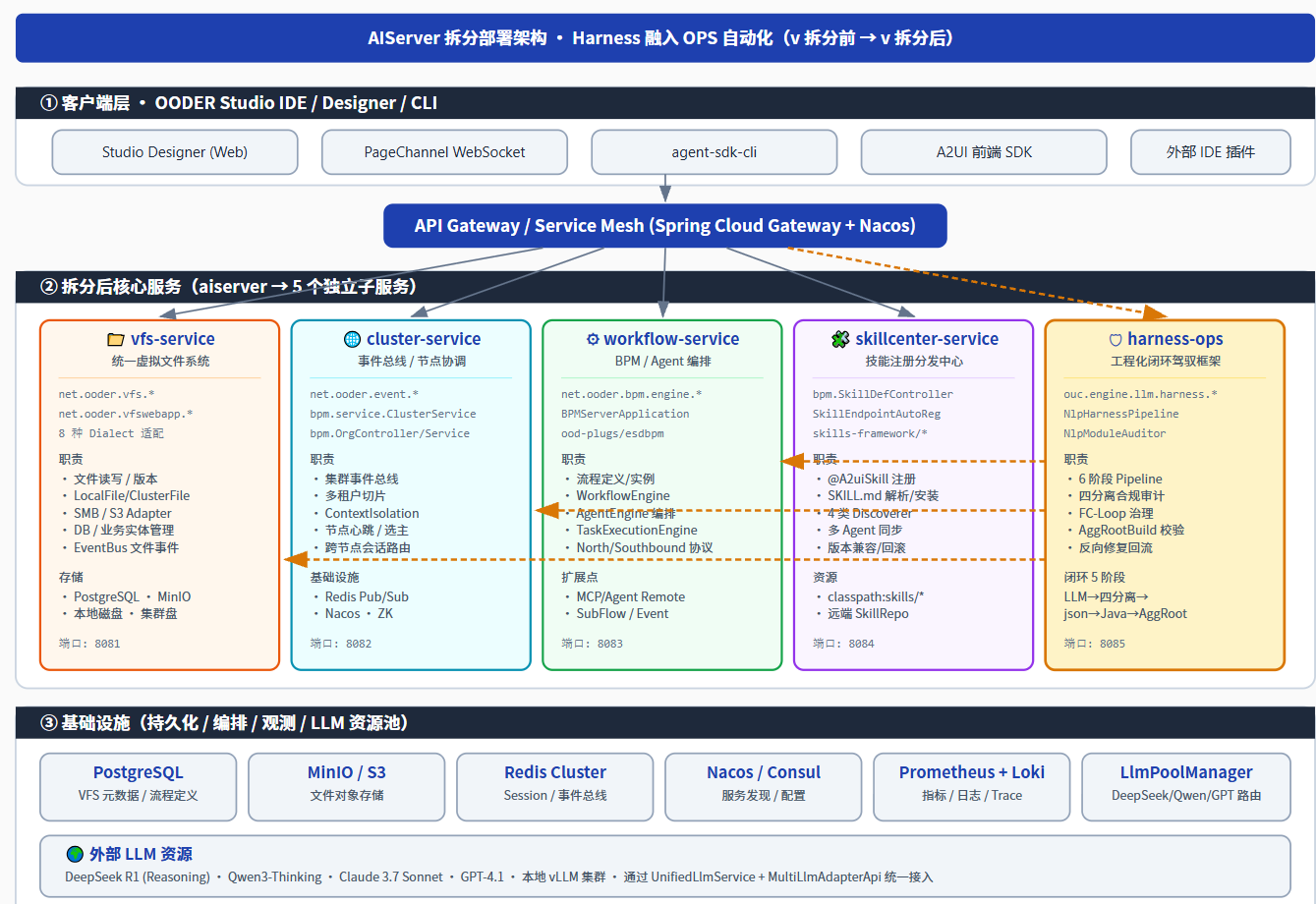Image resolution: width=1316 pixels, height=904 pixels.
Task: Click the text "SkillEndpointAutoReg"
Action: pyautogui.click(x=877, y=414)
